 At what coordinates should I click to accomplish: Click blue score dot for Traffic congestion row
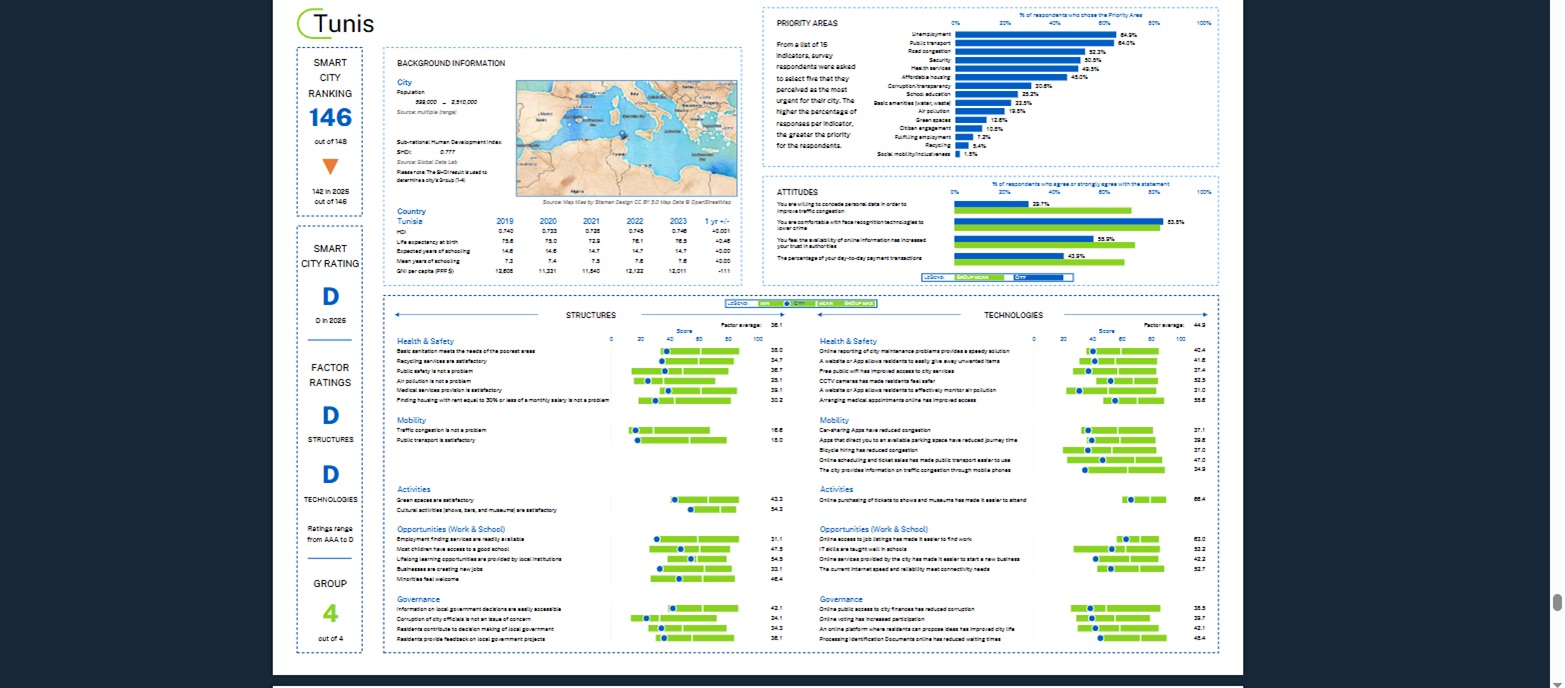coord(635,430)
